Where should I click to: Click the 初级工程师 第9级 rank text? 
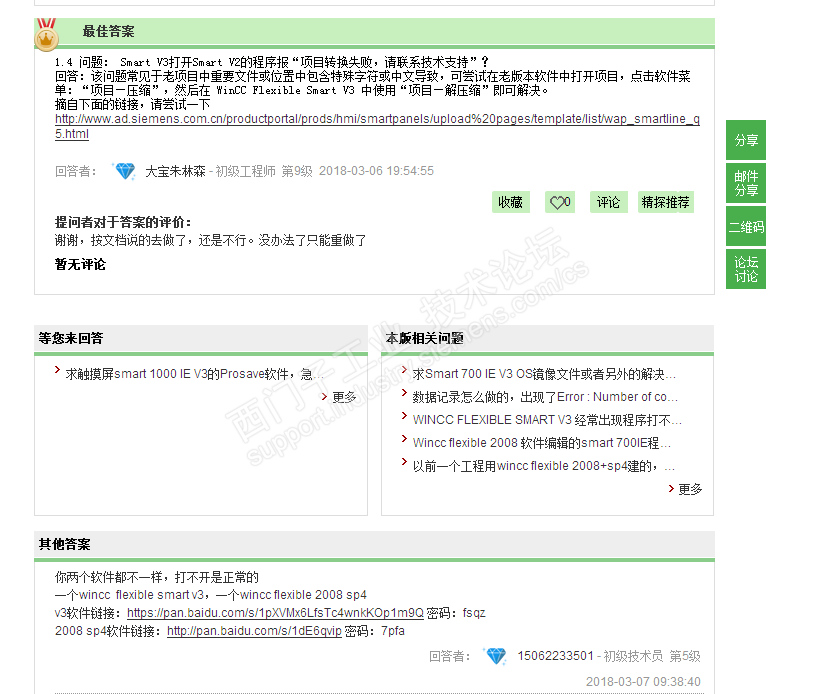point(264,171)
